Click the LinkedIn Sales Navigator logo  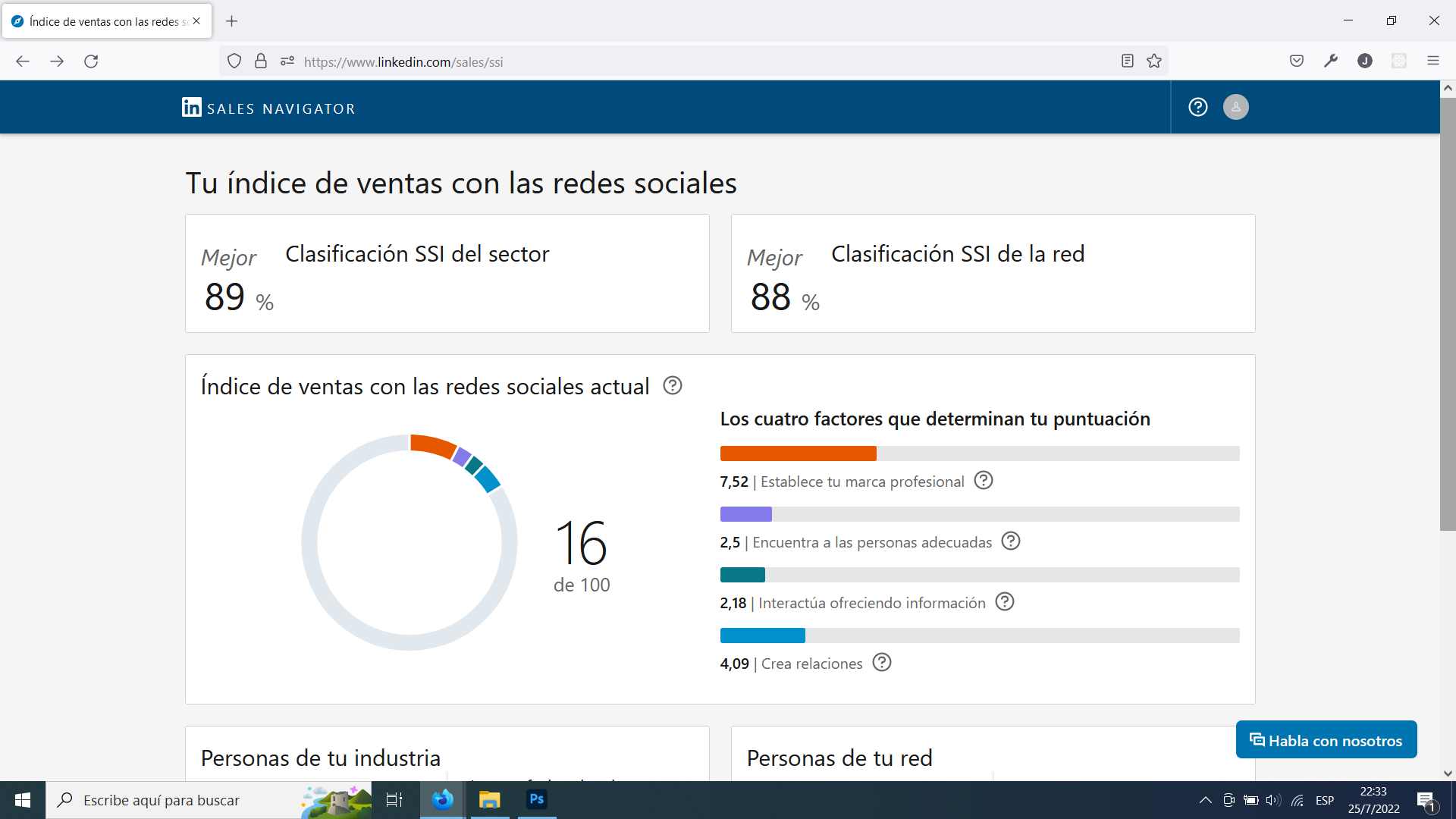268,108
